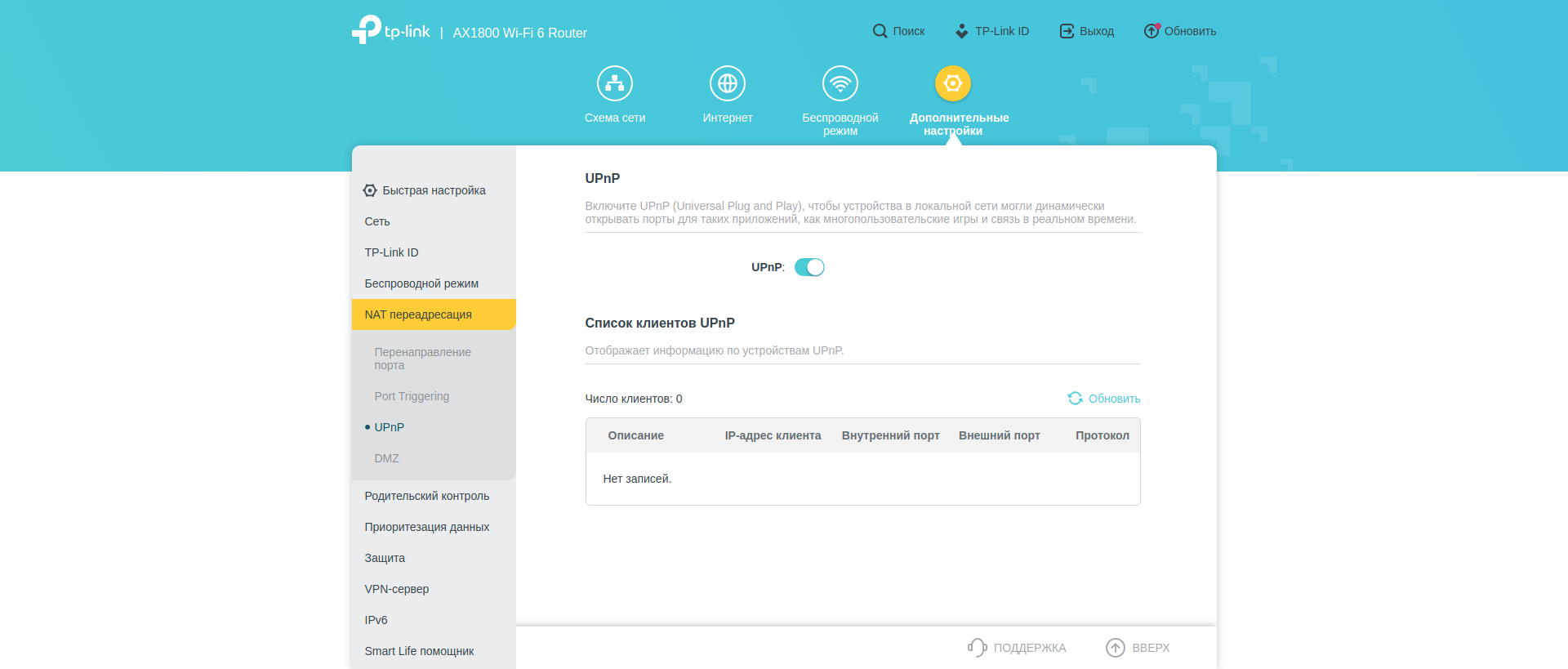Screen dimensions: 1568x669
Task: Click the ПОДДЕРЖКА support link
Action: click(1018, 648)
